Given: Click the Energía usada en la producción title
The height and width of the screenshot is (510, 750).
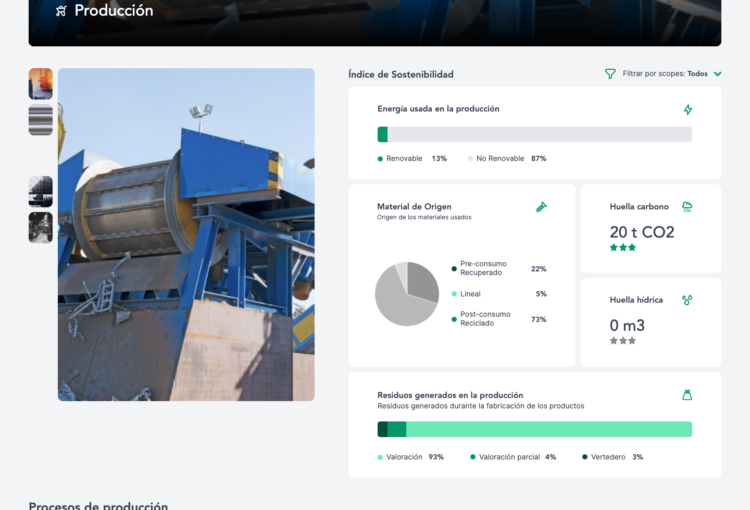Looking at the screenshot, I should [x=438, y=109].
